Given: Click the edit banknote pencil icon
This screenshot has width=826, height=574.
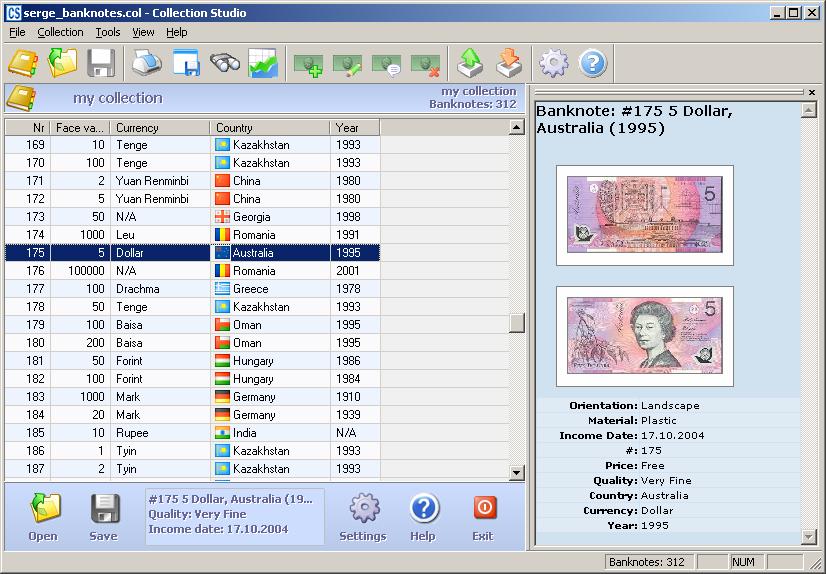Looking at the screenshot, I should click(347, 66).
